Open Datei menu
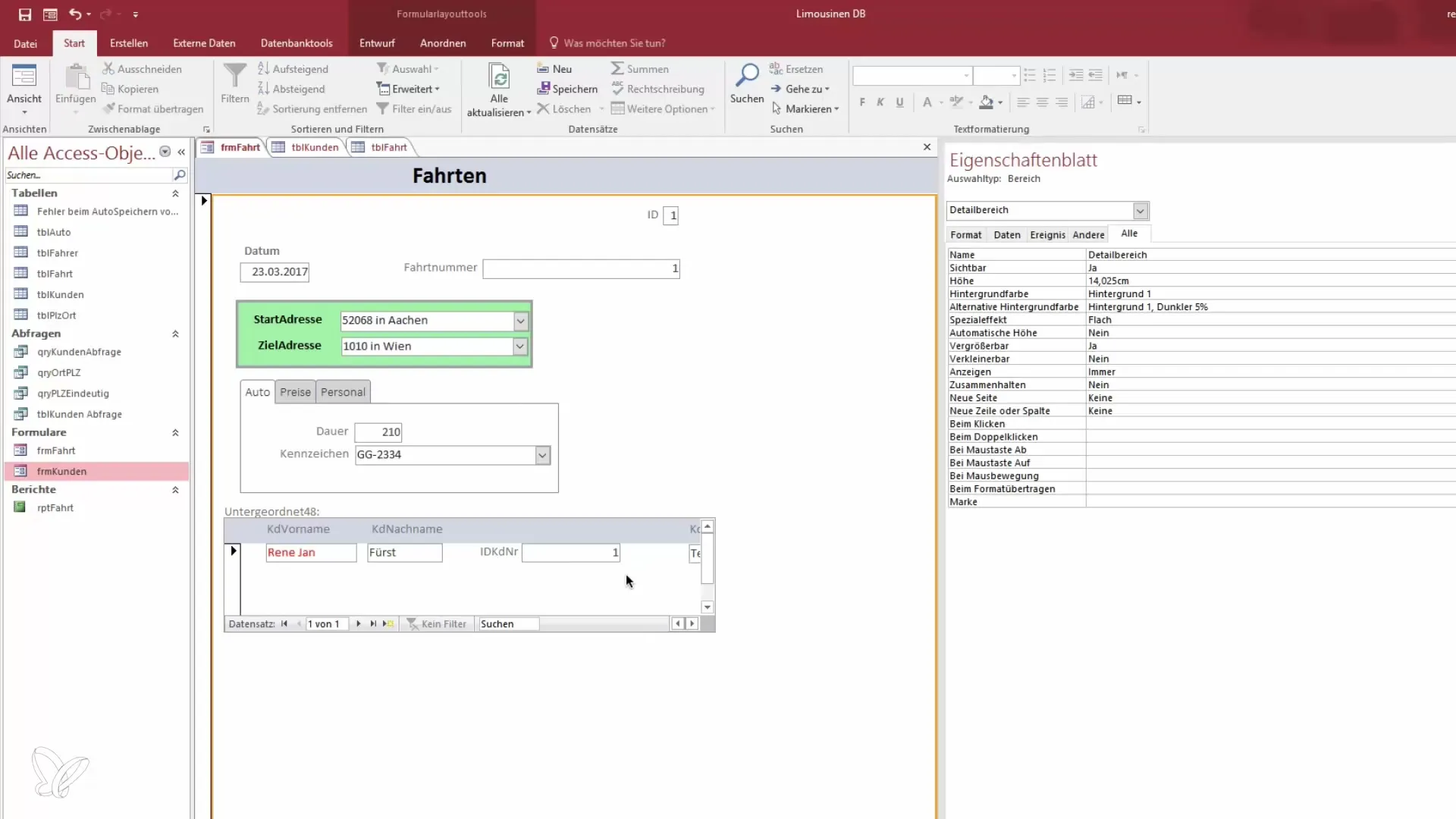Screen dimensions: 1456x819 point(25,43)
